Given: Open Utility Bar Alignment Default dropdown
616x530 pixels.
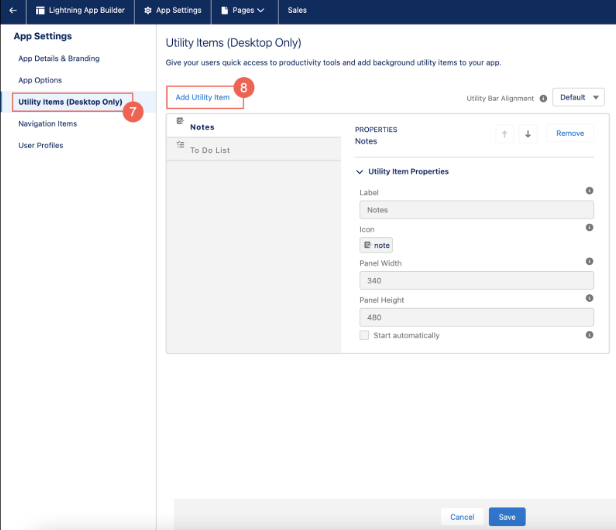Looking at the screenshot, I should 578,97.
